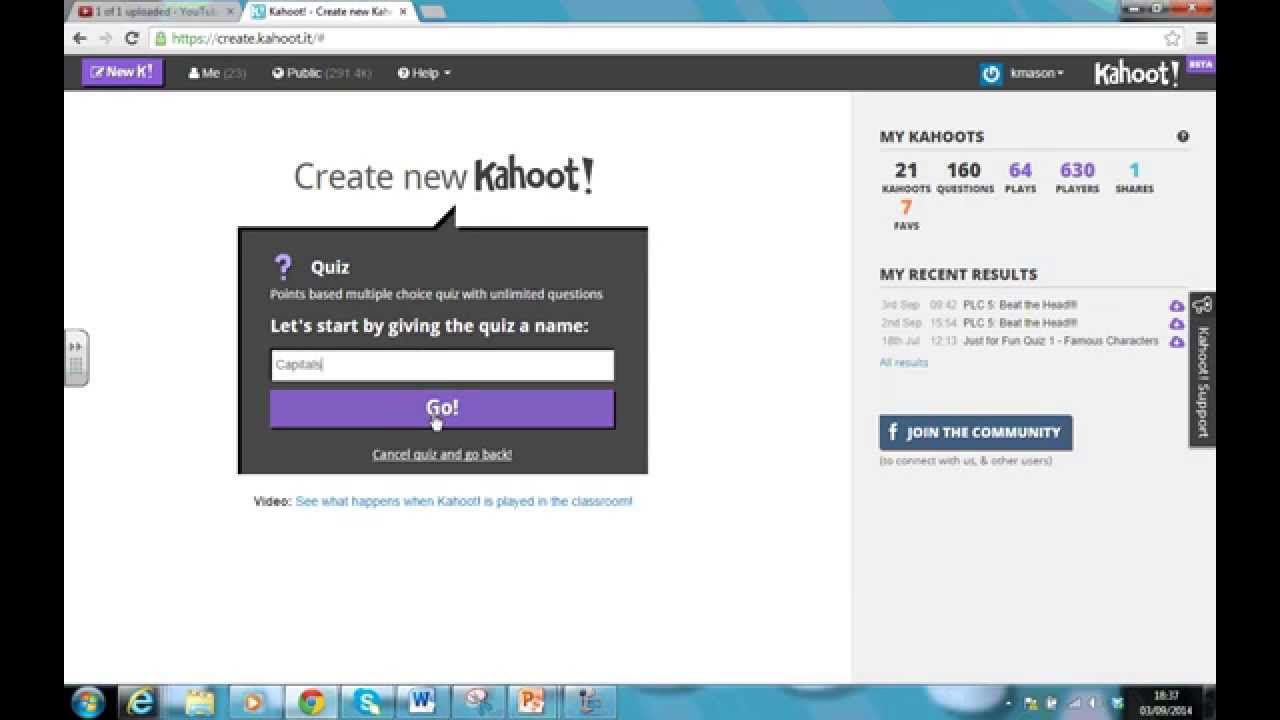The height and width of the screenshot is (720, 1280).
Task: Open the classroom video link
Action: (464, 501)
